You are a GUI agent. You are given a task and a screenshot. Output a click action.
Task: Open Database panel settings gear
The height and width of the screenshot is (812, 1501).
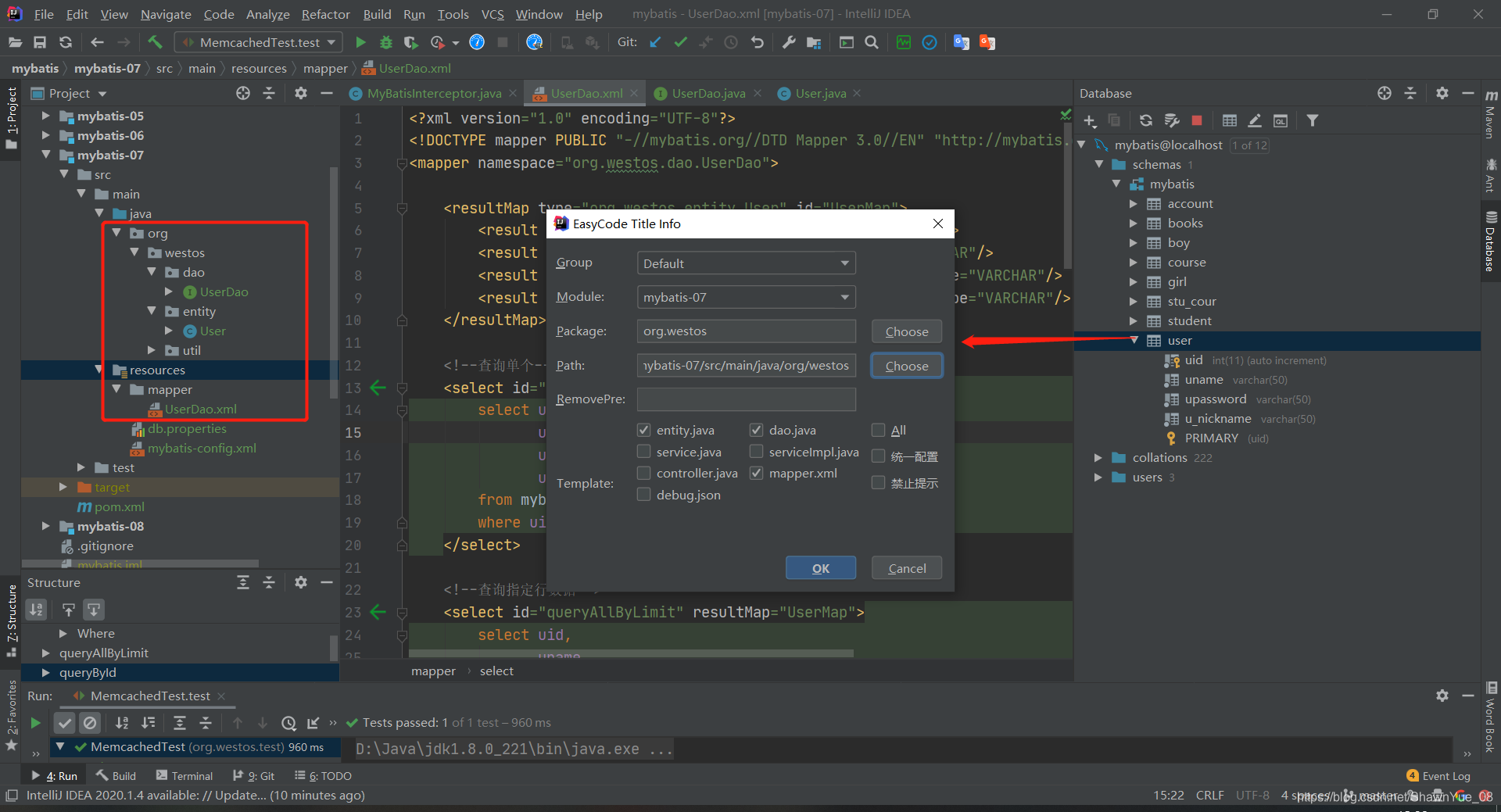[x=1442, y=93]
